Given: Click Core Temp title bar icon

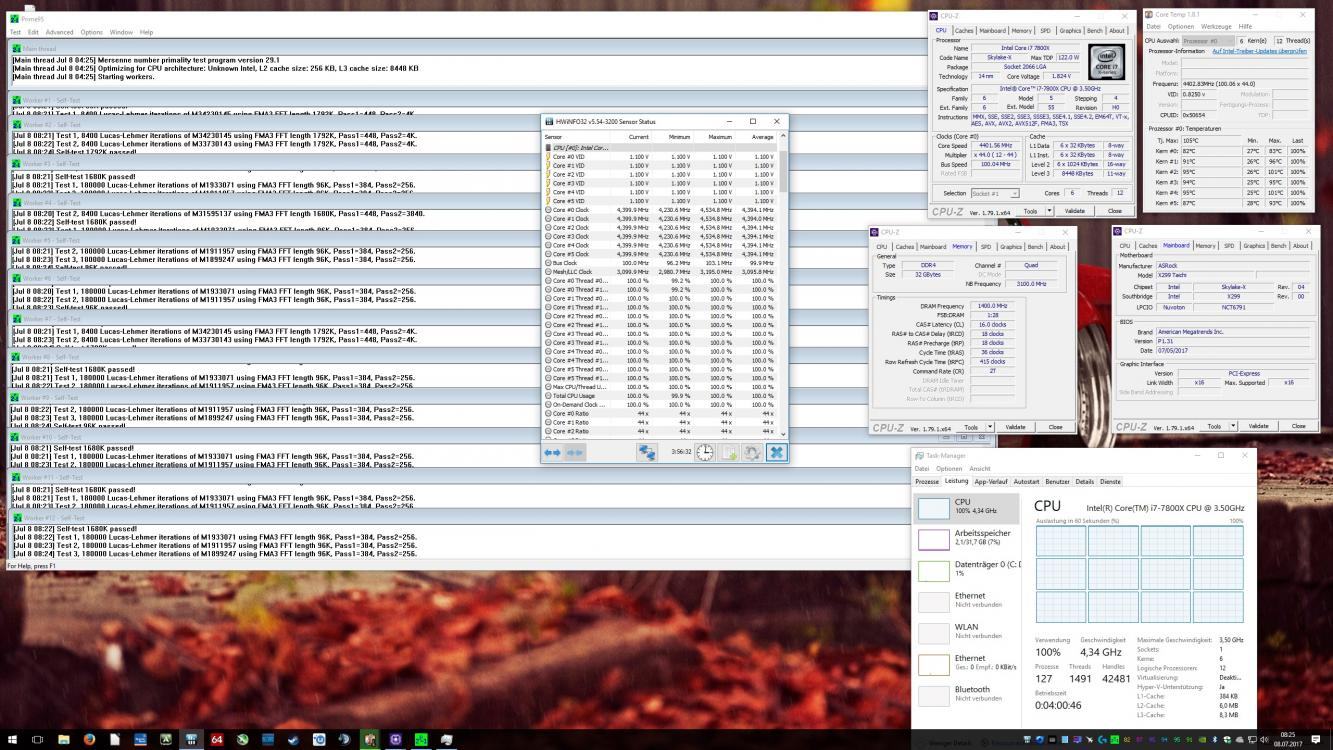Looking at the screenshot, I should 1150,15.
